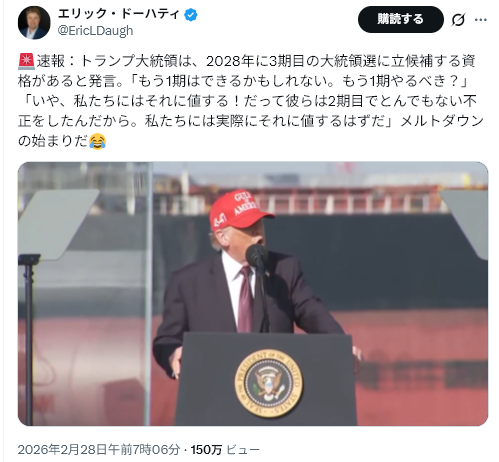
Task: Open the author's profile picture
Action: (x=34, y=22)
